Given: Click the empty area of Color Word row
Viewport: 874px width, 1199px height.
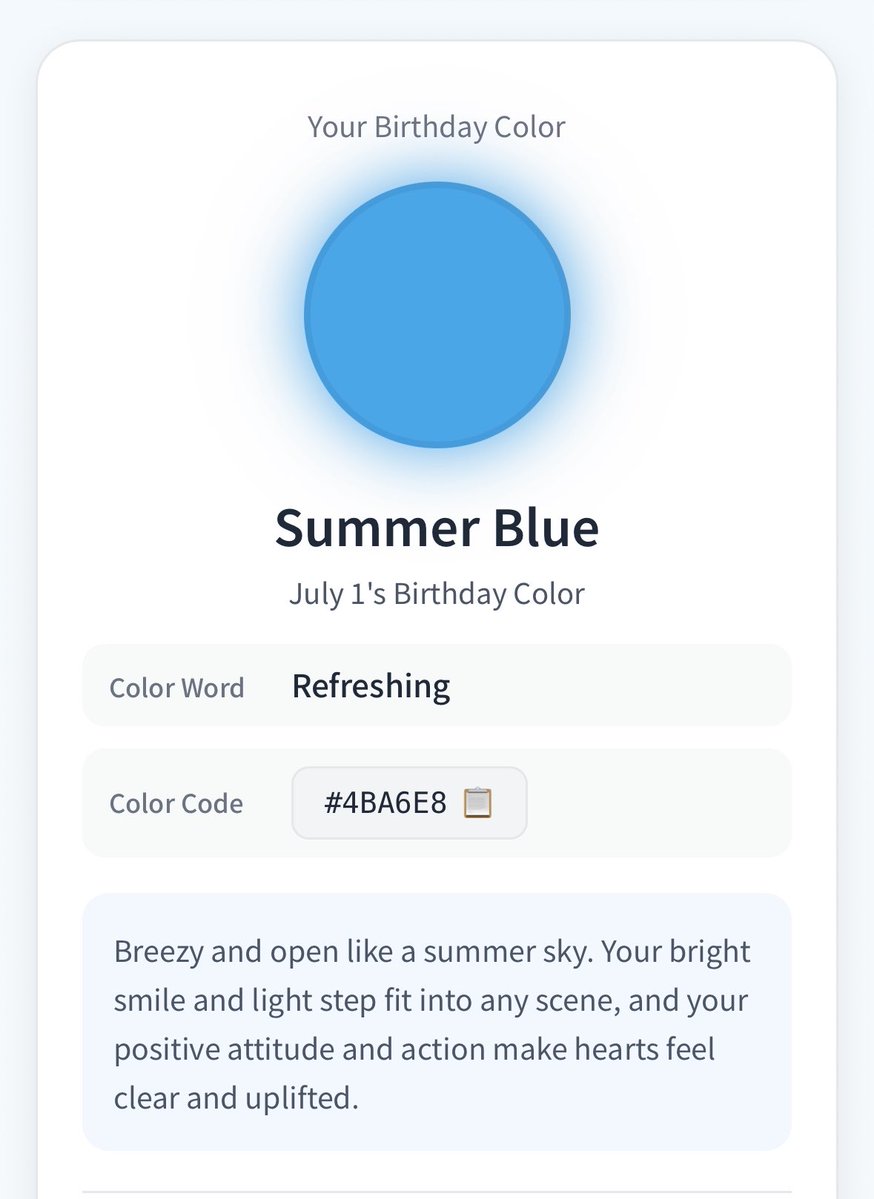Looking at the screenshot, I should tap(619, 685).
